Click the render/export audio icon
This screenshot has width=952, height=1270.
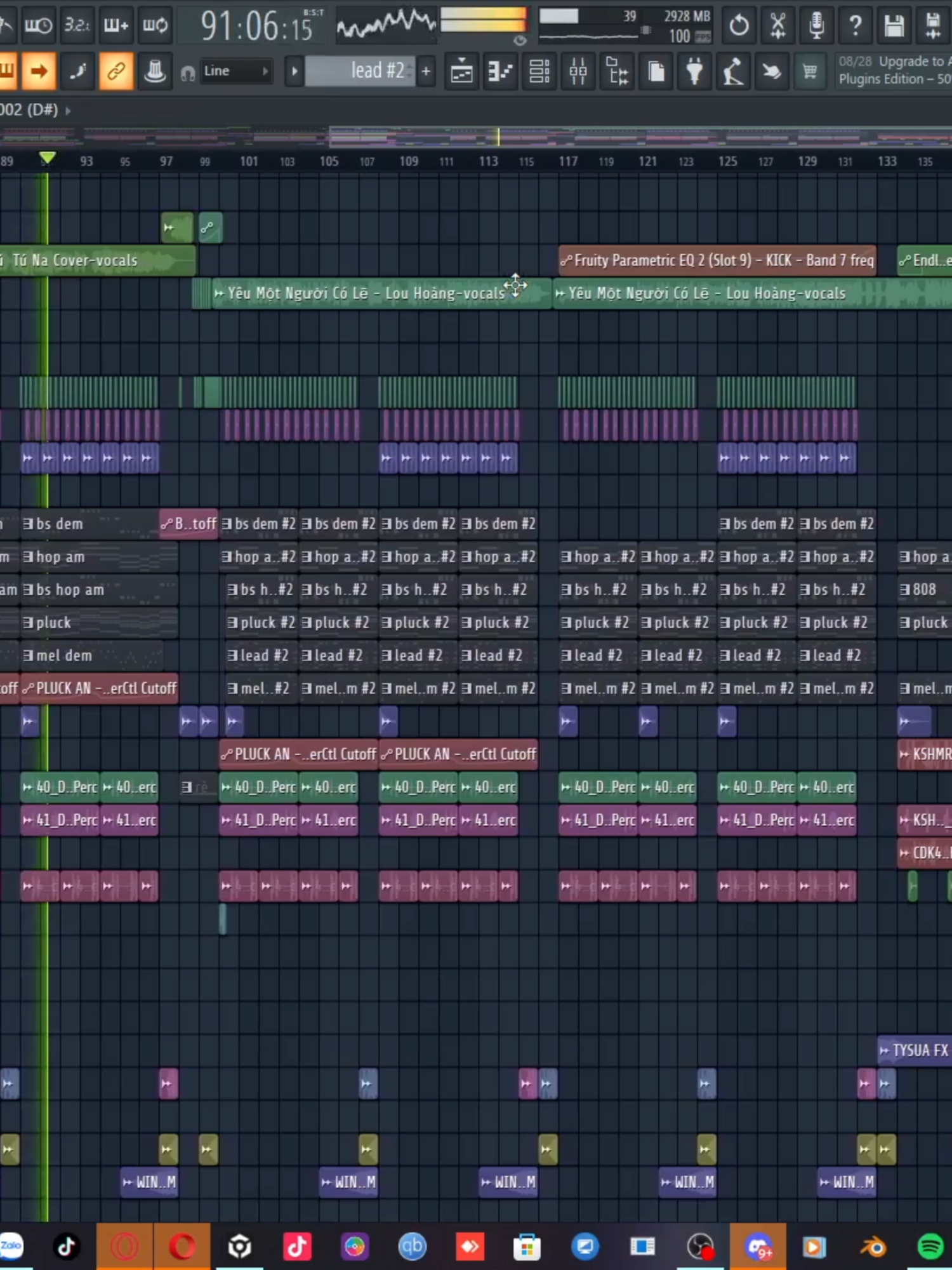point(932,25)
